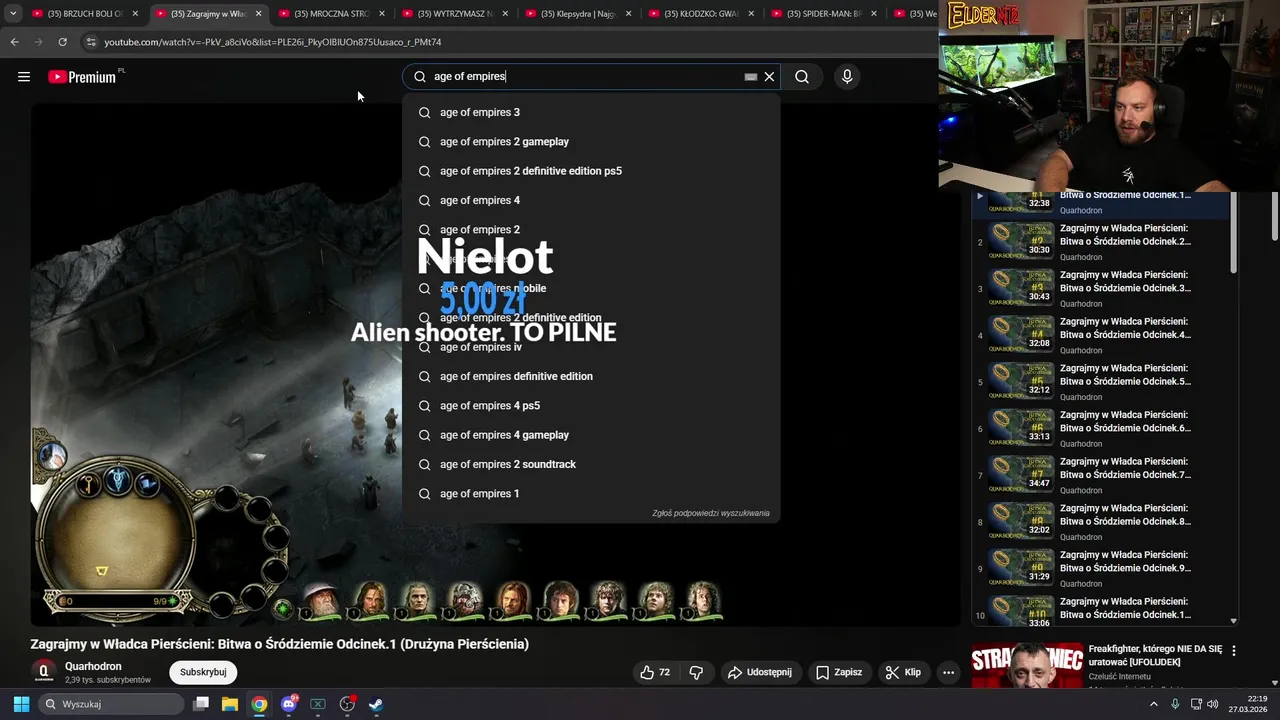Reload the YouTube page

[x=62, y=42]
